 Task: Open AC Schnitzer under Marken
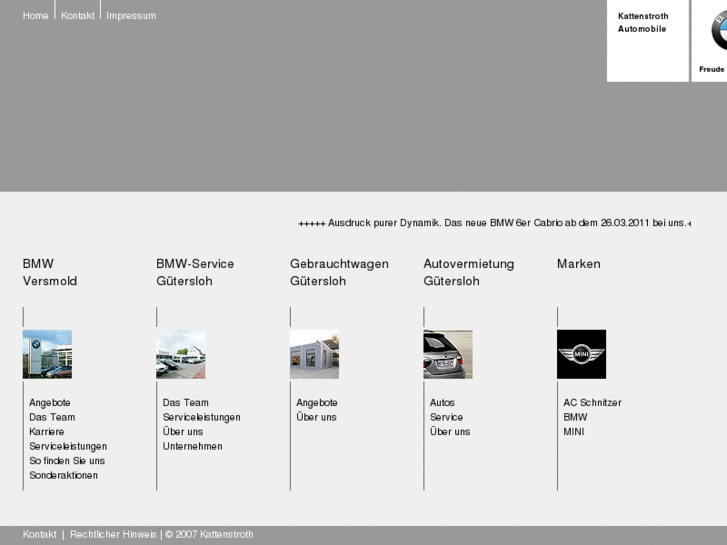coord(593,403)
